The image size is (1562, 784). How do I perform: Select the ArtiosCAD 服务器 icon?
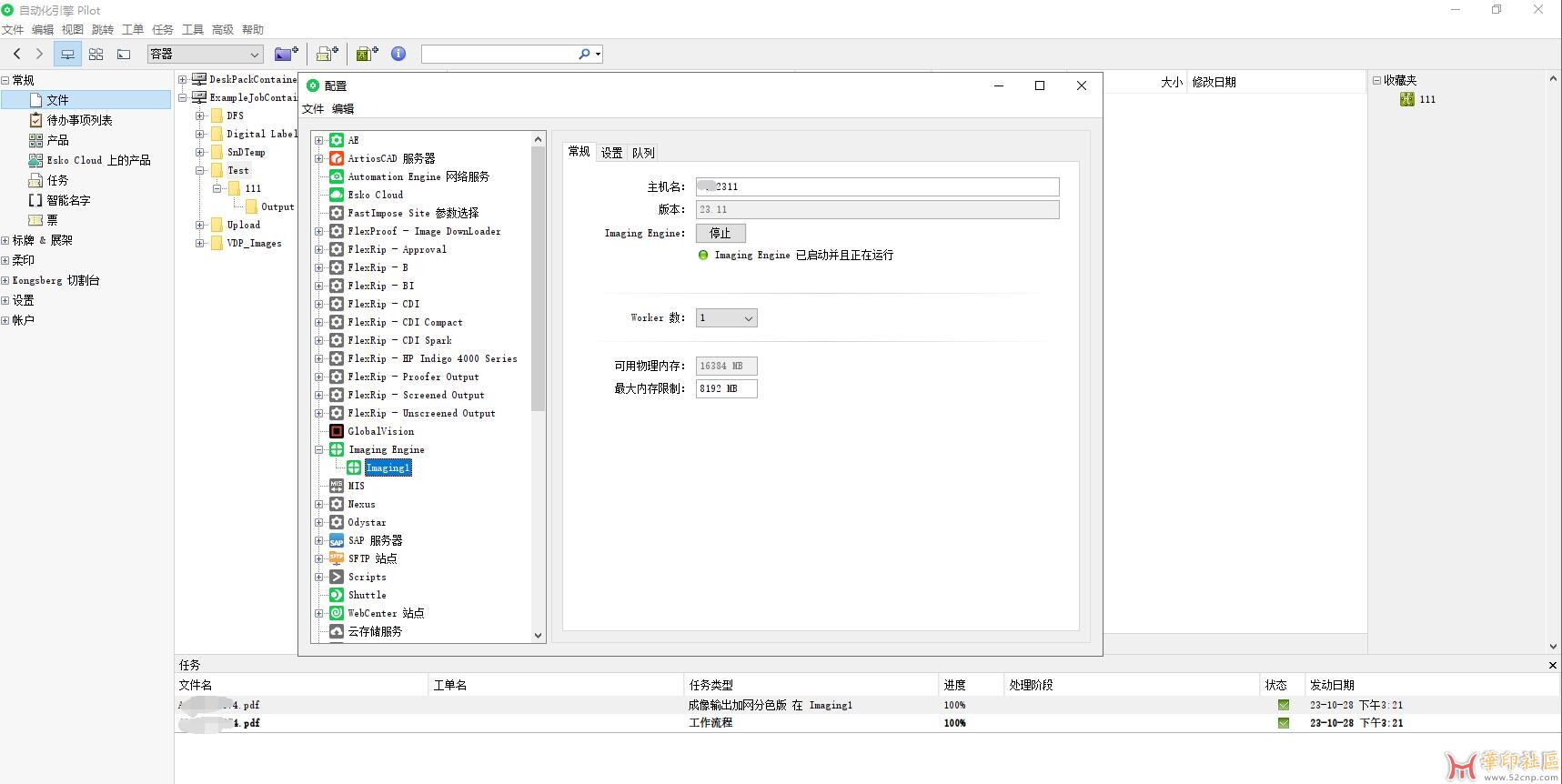coord(337,158)
